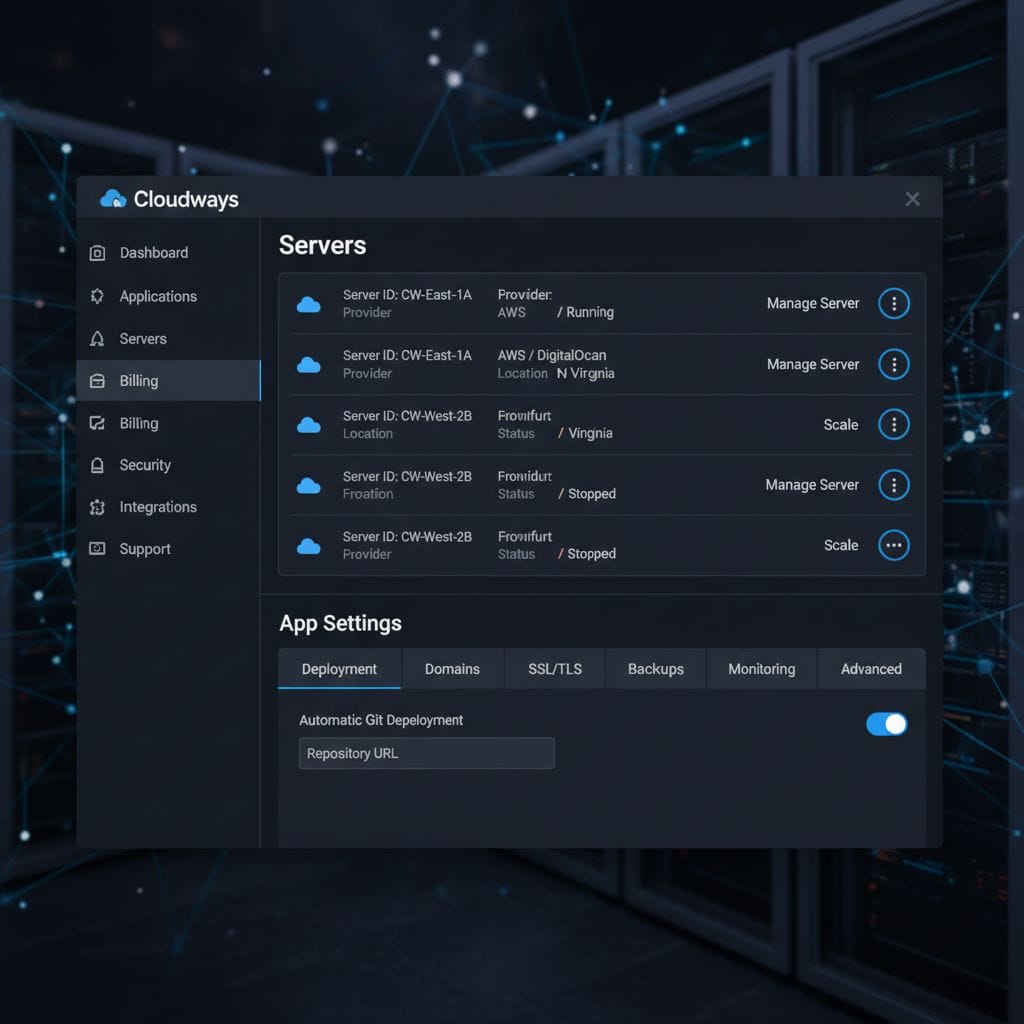The image size is (1024, 1024).
Task: Click the 'N Virgnia' location text
Action: point(585,374)
